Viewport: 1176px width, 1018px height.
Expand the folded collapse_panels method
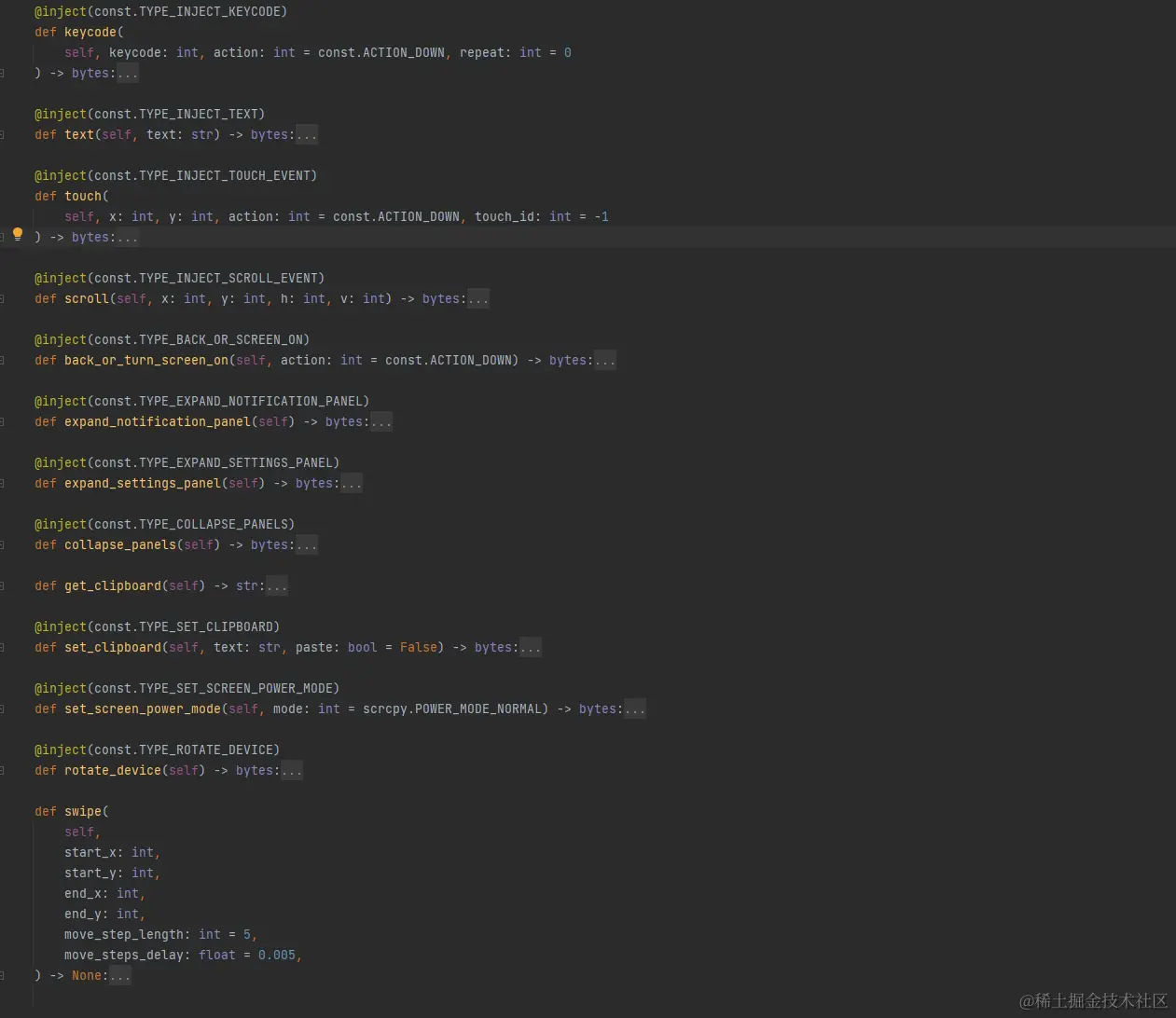(308, 544)
